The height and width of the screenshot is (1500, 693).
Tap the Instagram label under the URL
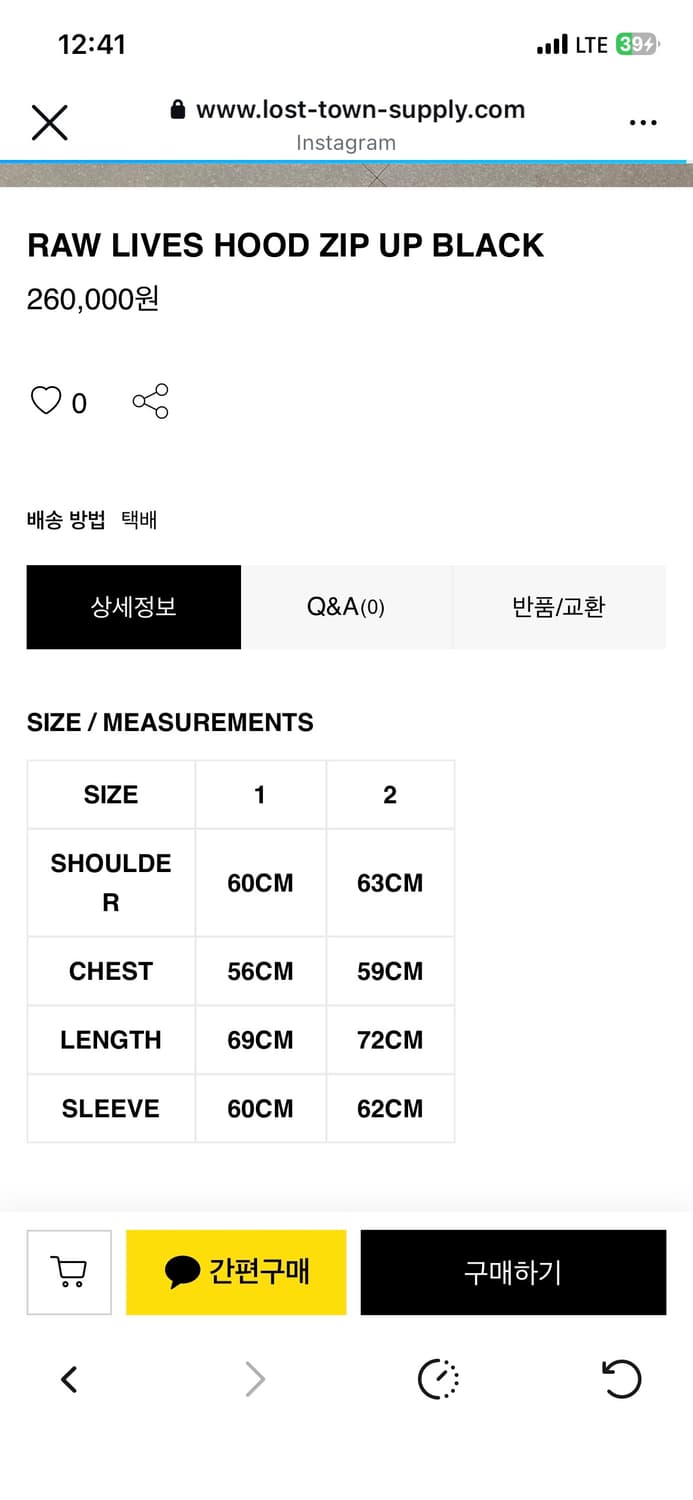(x=346, y=142)
